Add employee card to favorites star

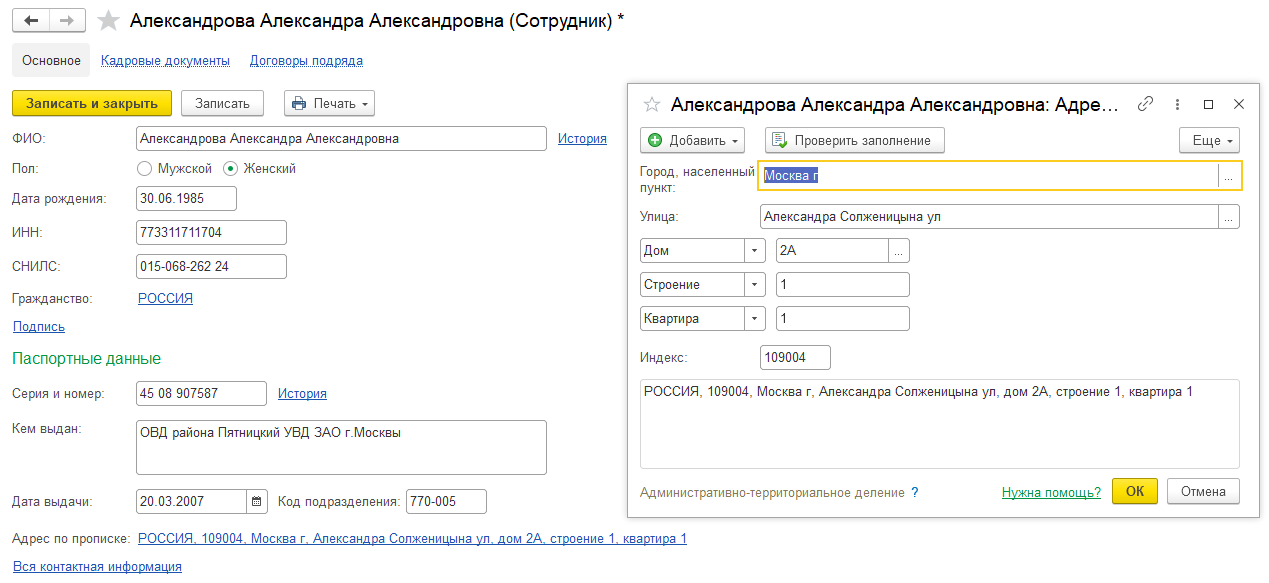pyautogui.click(x=109, y=21)
